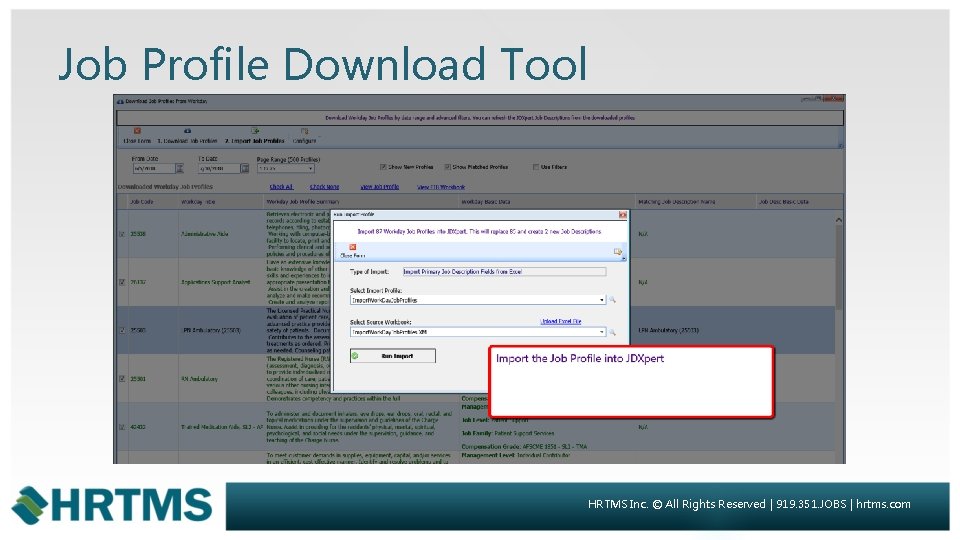This screenshot has height=540, width=960.
Task: Click the Matching Job Description Name column header
Action: click(x=696, y=201)
